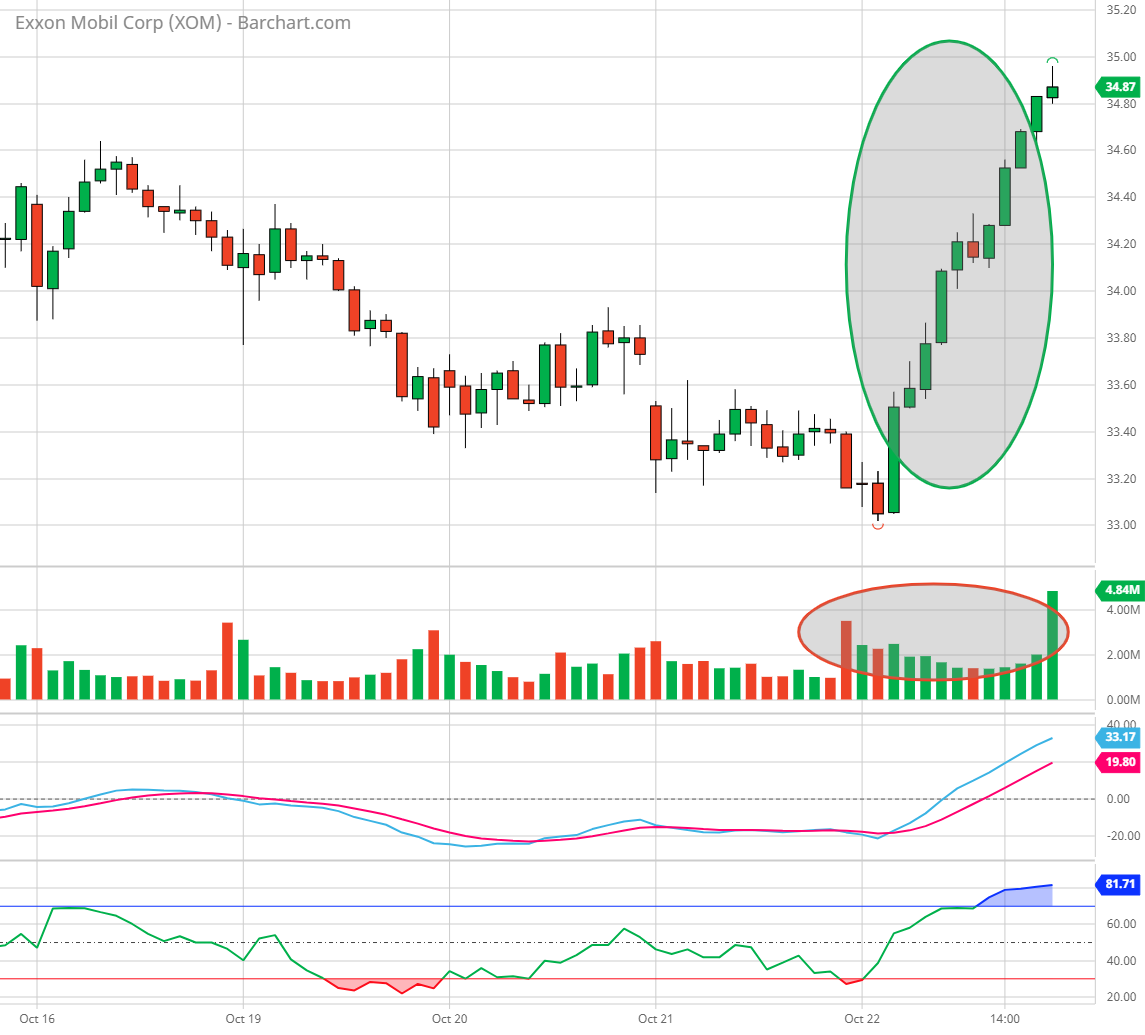Viewport: 1145px width, 1035px height.
Task: Click the 34.00 price axis label
Action: pyautogui.click(x=1121, y=291)
